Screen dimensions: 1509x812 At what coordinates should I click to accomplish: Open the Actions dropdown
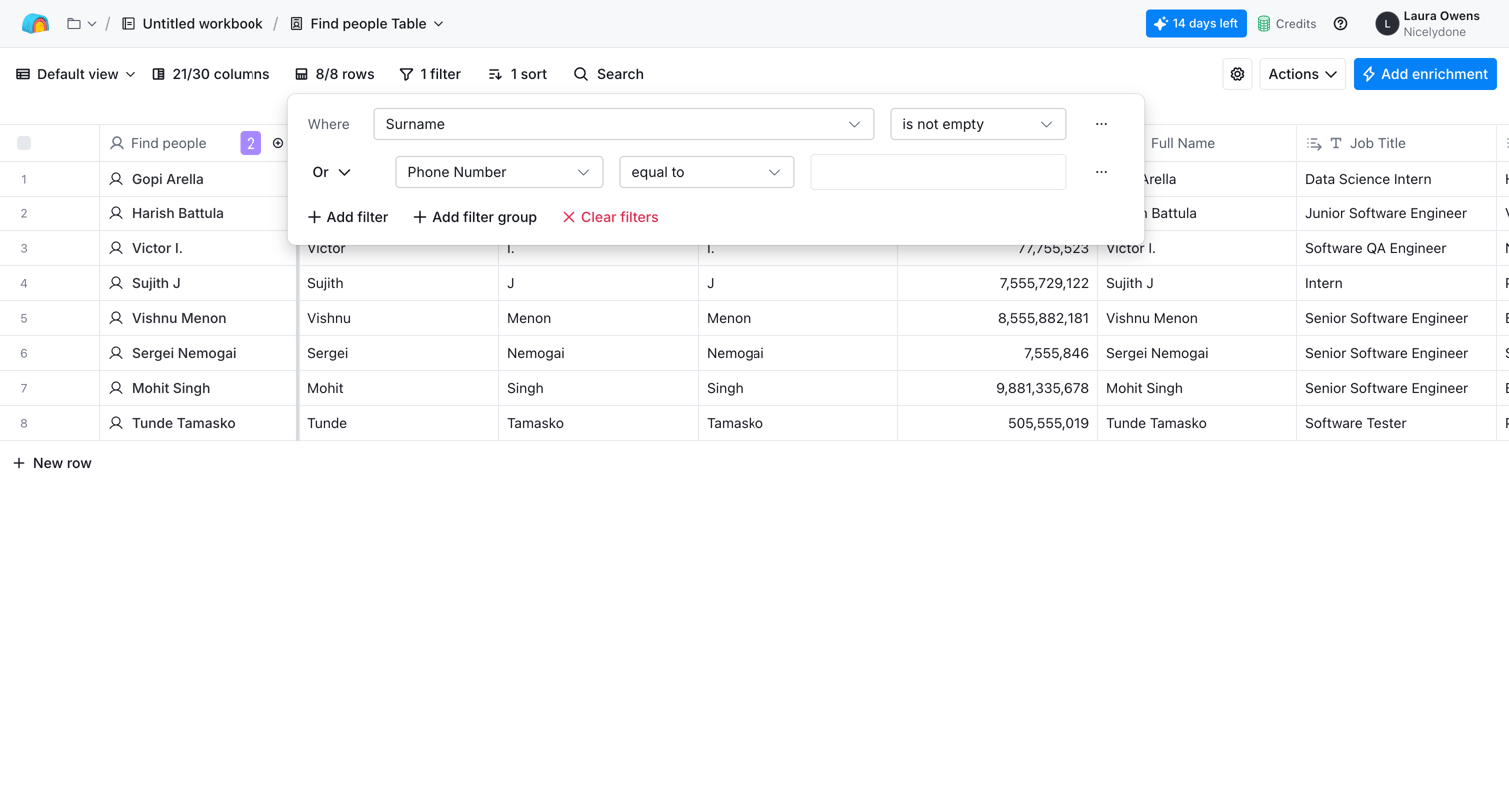[x=1302, y=74]
